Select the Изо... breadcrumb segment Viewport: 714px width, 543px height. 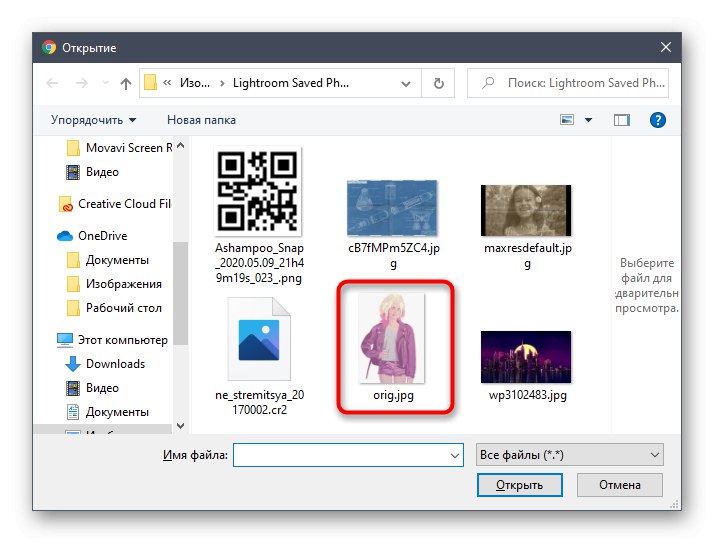tap(195, 83)
